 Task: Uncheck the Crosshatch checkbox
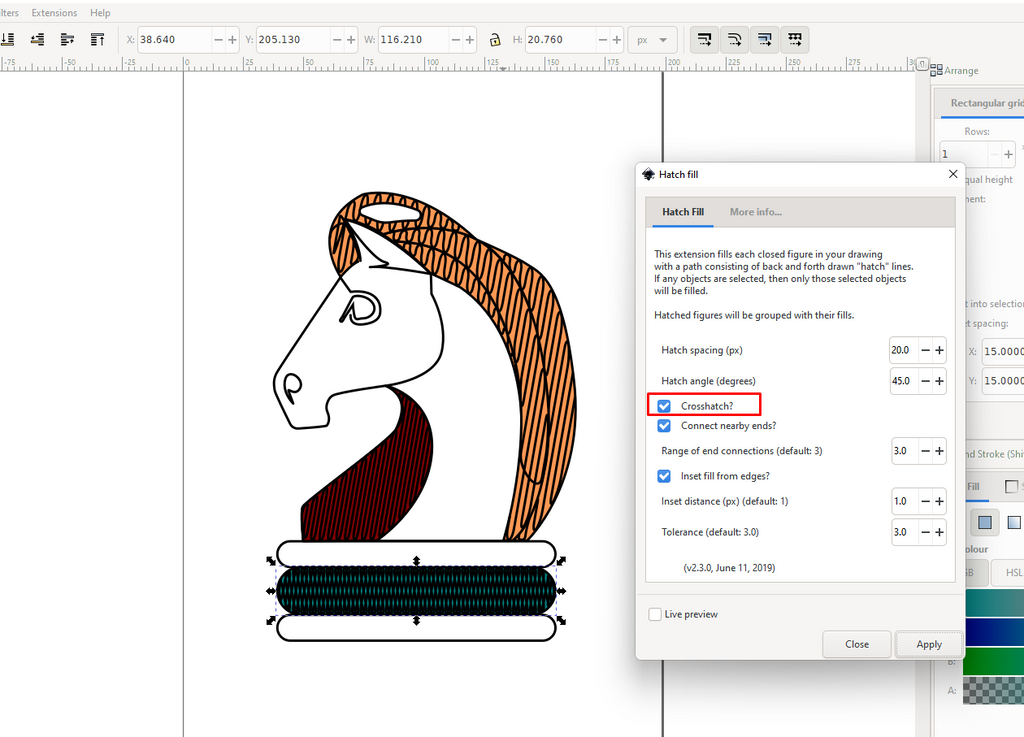tap(664, 406)
